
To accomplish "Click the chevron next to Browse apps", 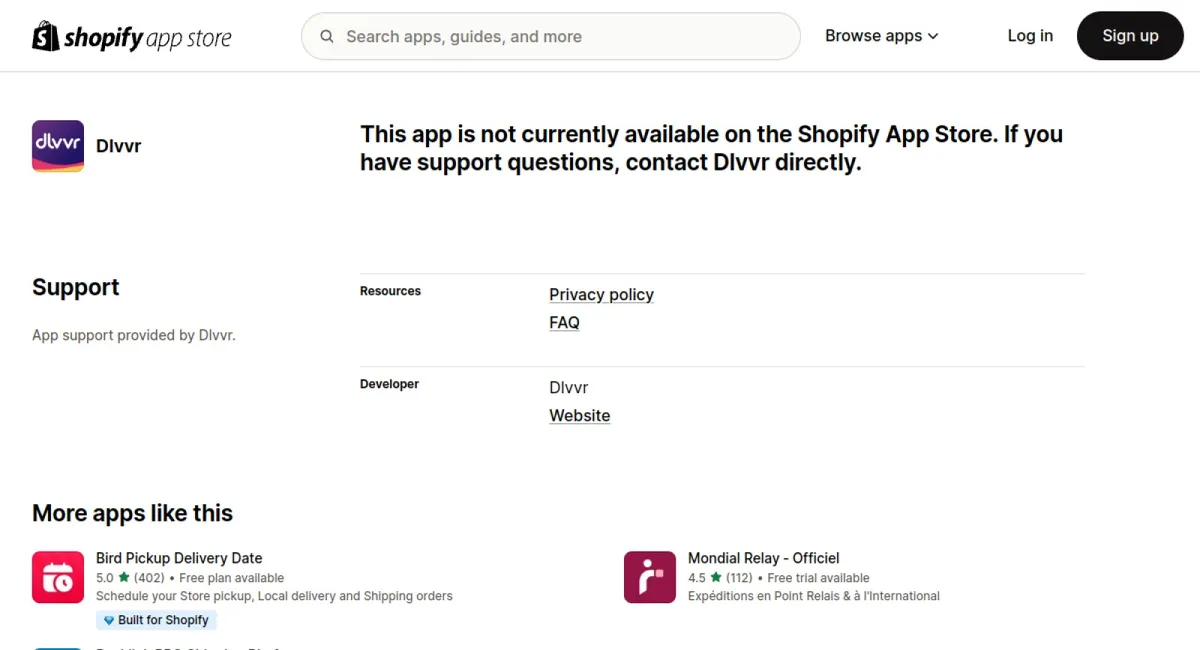I will [933, 37].
